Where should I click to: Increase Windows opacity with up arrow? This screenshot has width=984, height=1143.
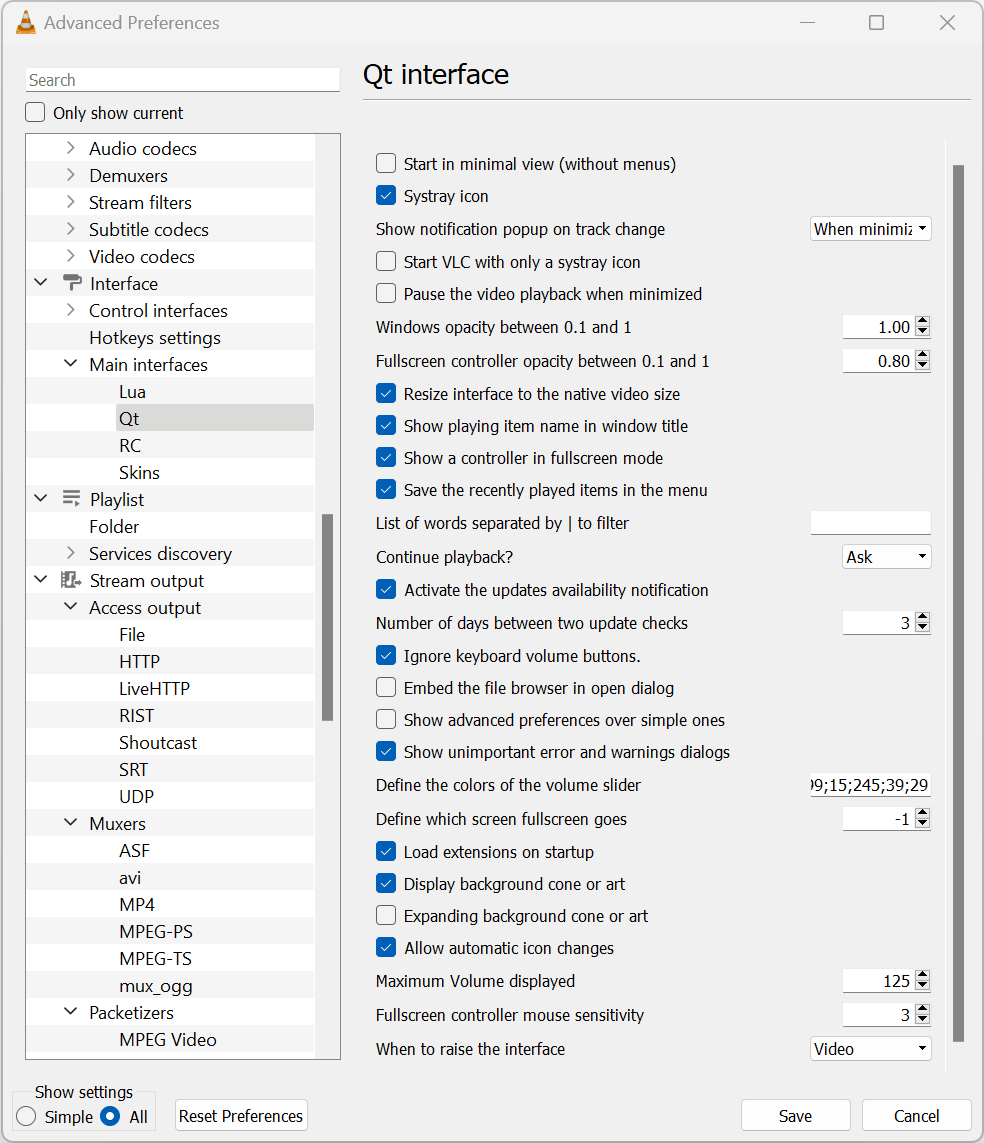pyautogui.click(x=923, y=322)
